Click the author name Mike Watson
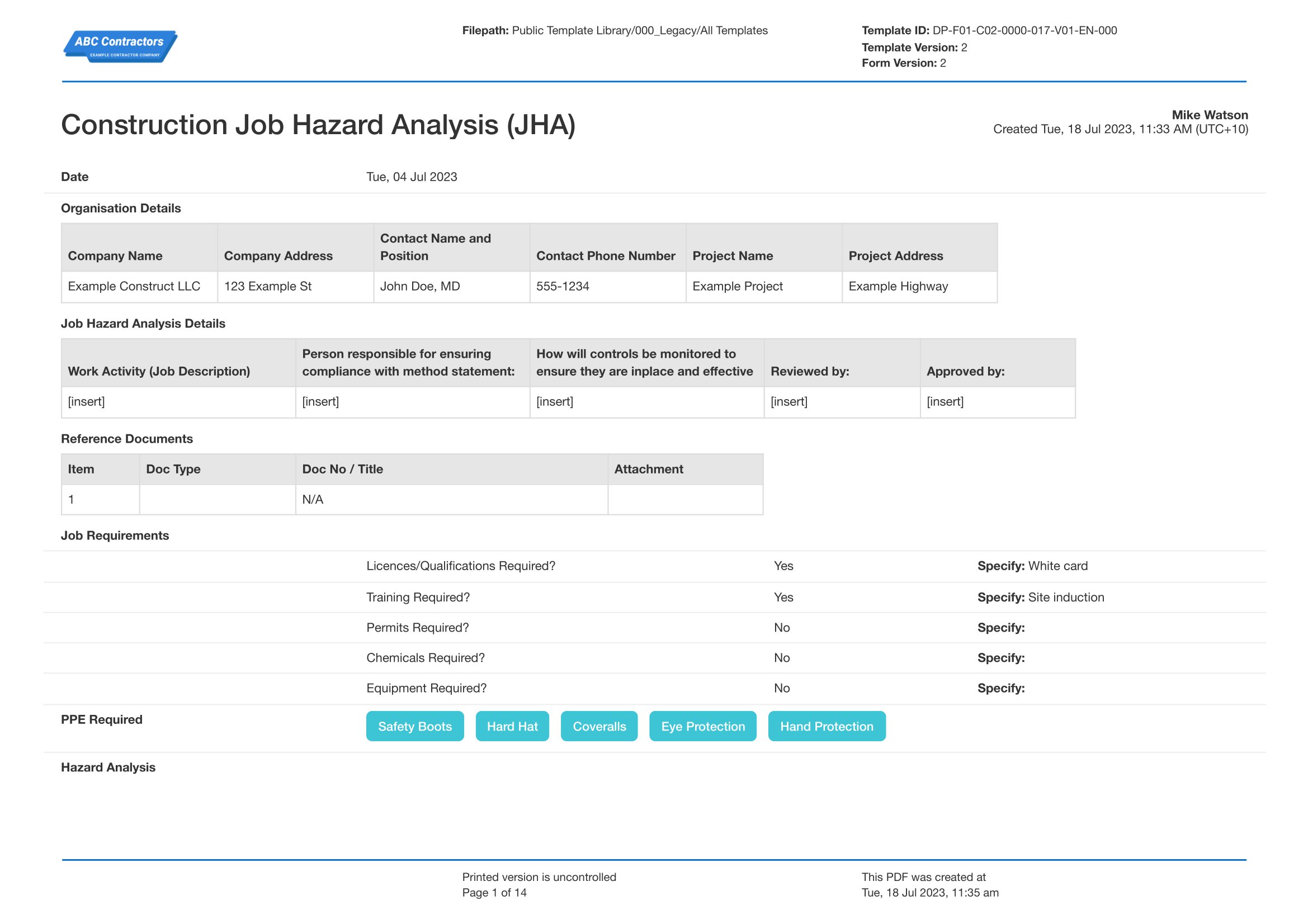Screen dimensions: 1308x924 (1210, 115)
